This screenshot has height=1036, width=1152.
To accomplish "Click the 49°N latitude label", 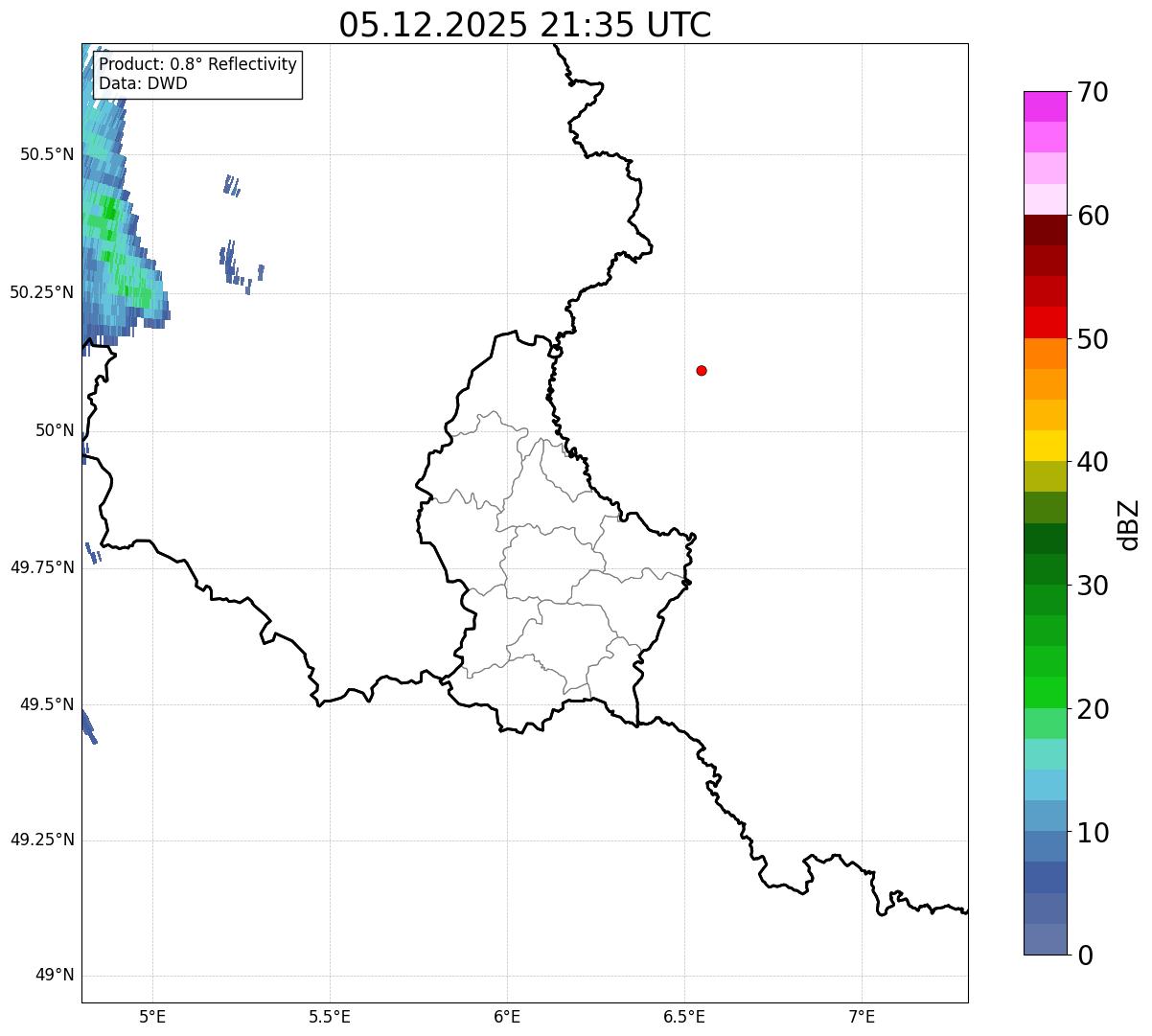I will coord(55,976).
